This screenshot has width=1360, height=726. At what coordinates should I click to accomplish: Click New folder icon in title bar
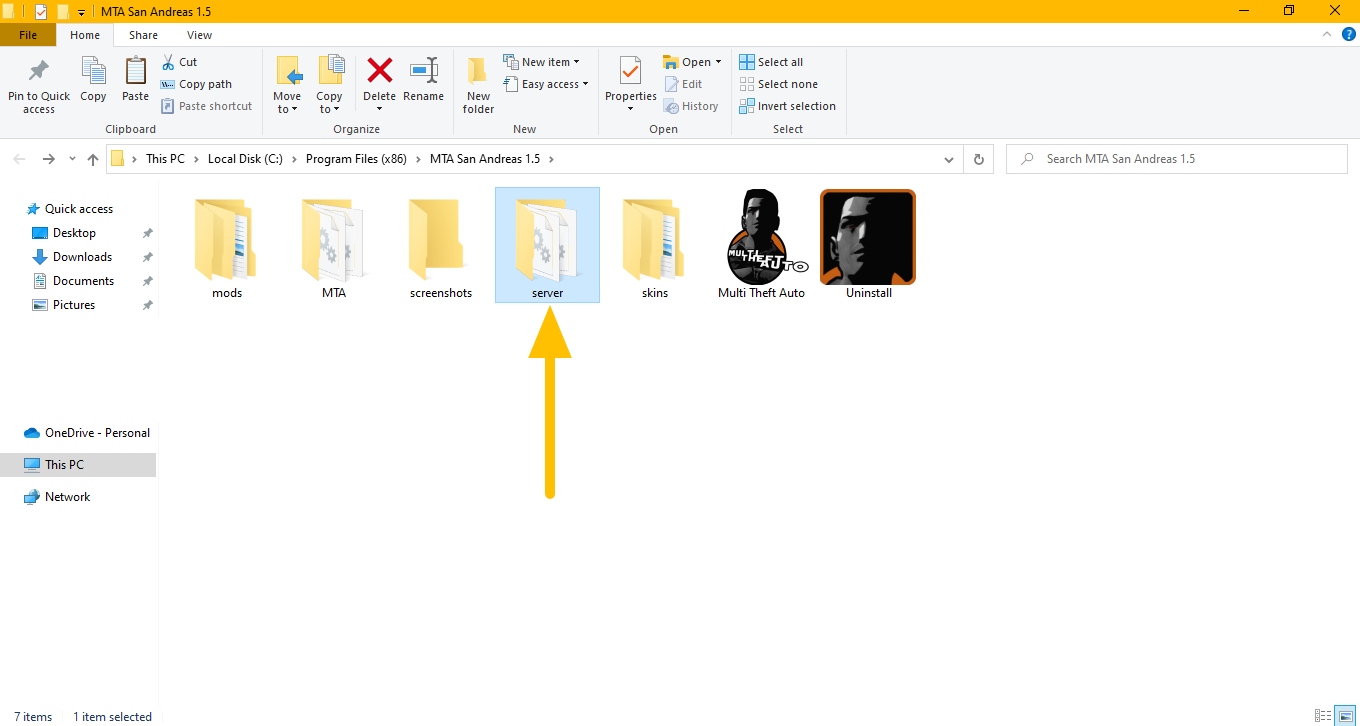click(62, 12)
